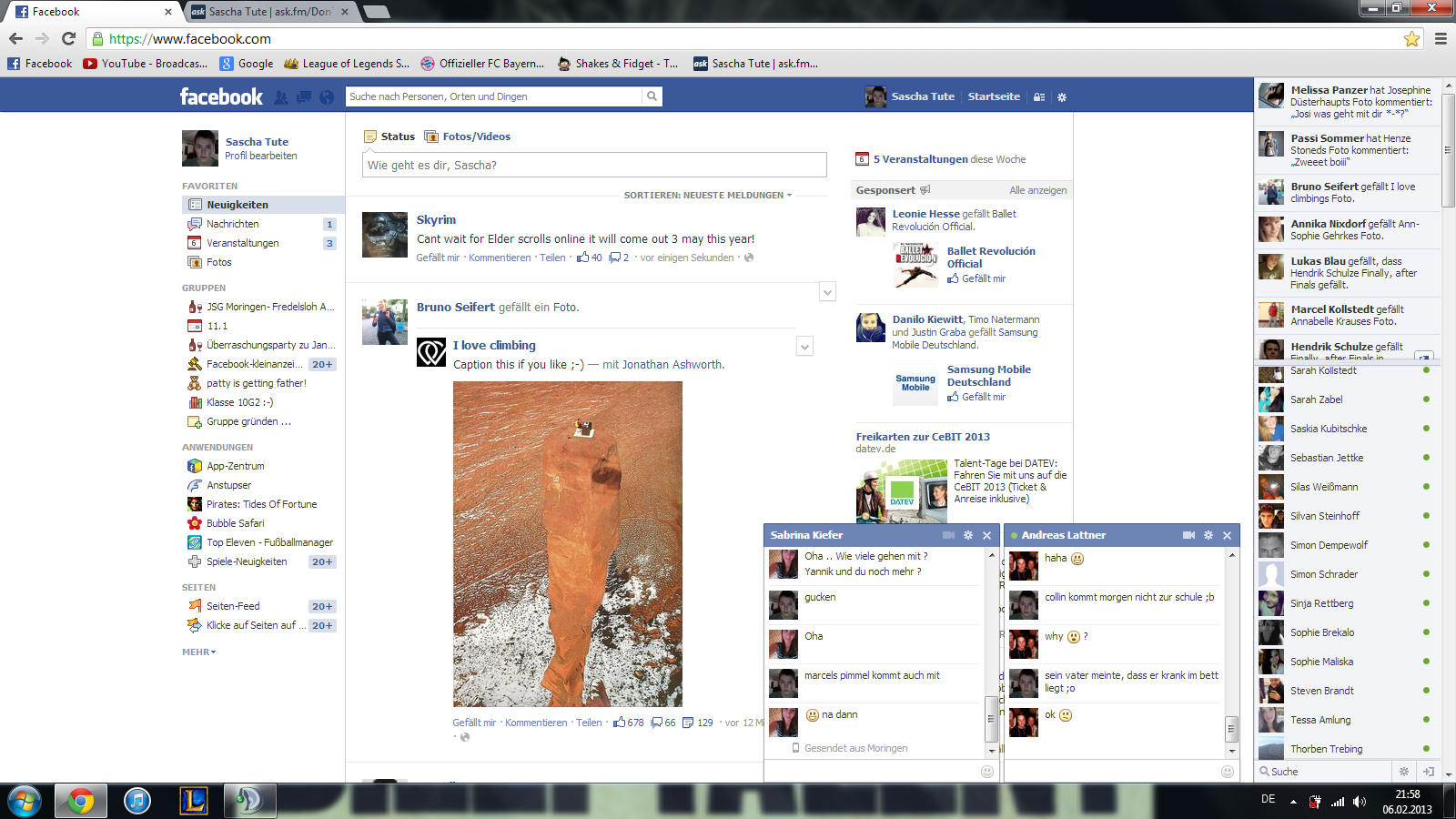Image resolution: width=1456 pixels, height=819 pixels.
Task: Open League of Legends taskbar icon
Action: (194, 801)
